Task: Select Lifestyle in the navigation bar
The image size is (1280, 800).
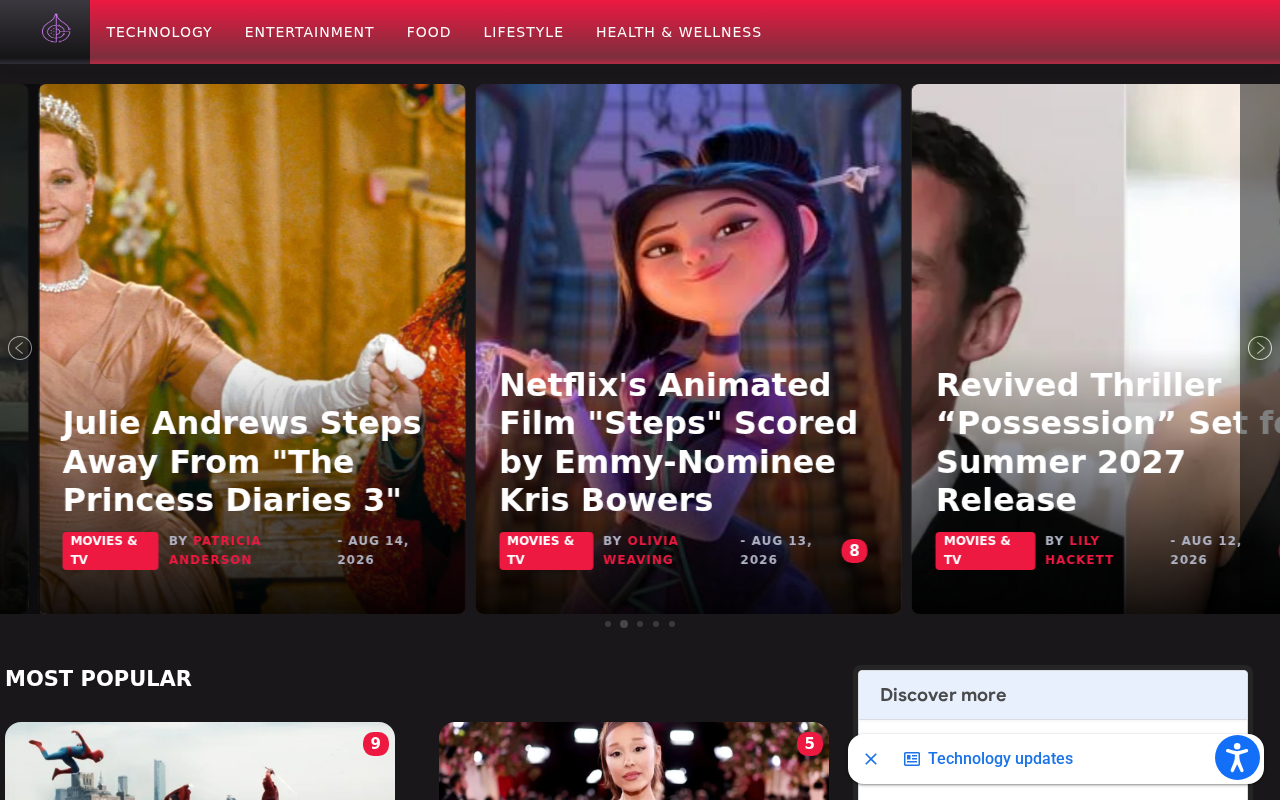Action: pyautogui.click(x=524, y=32)
